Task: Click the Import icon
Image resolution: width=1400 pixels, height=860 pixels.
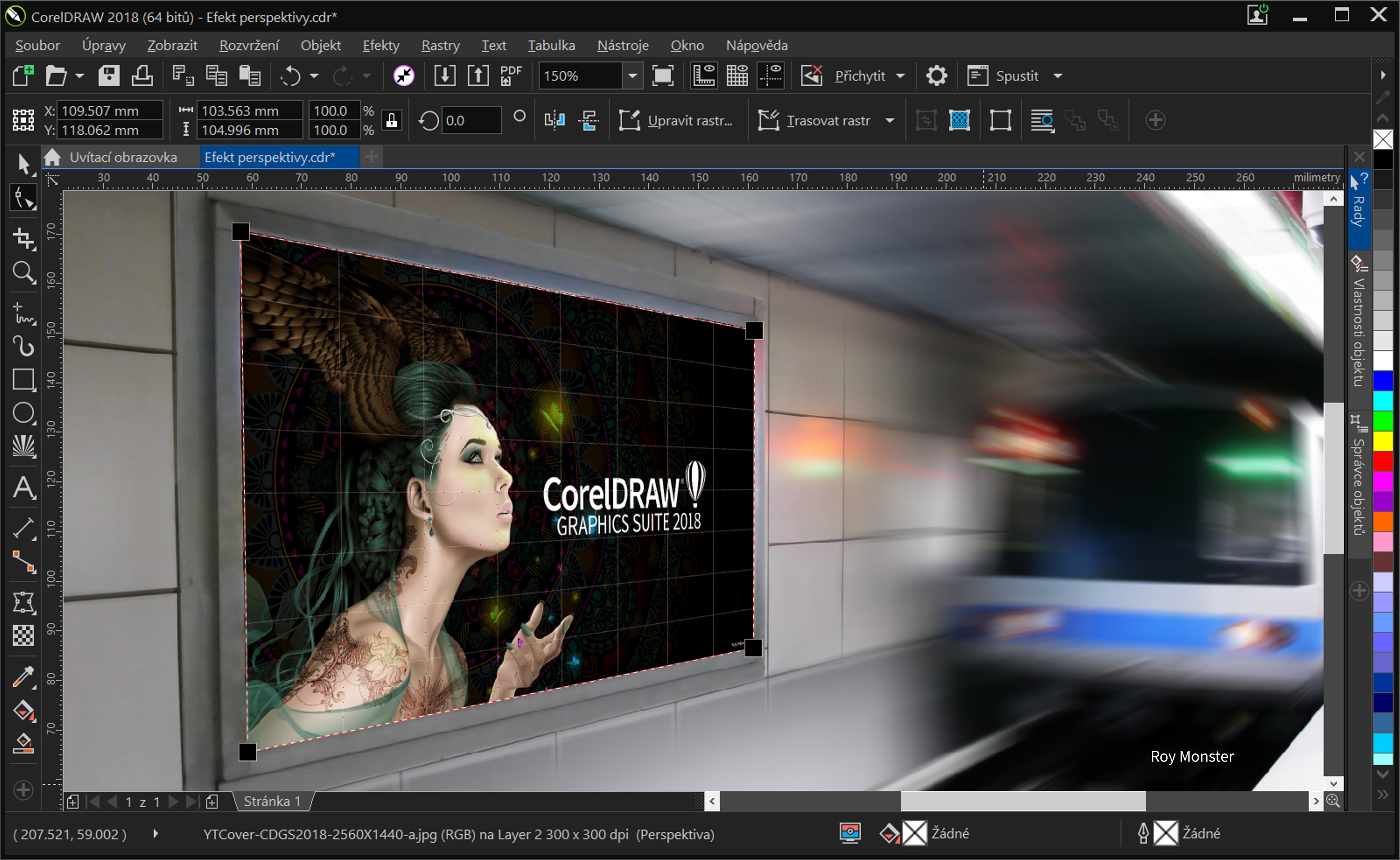Action: pyautogui.click(x=444, y=76)
